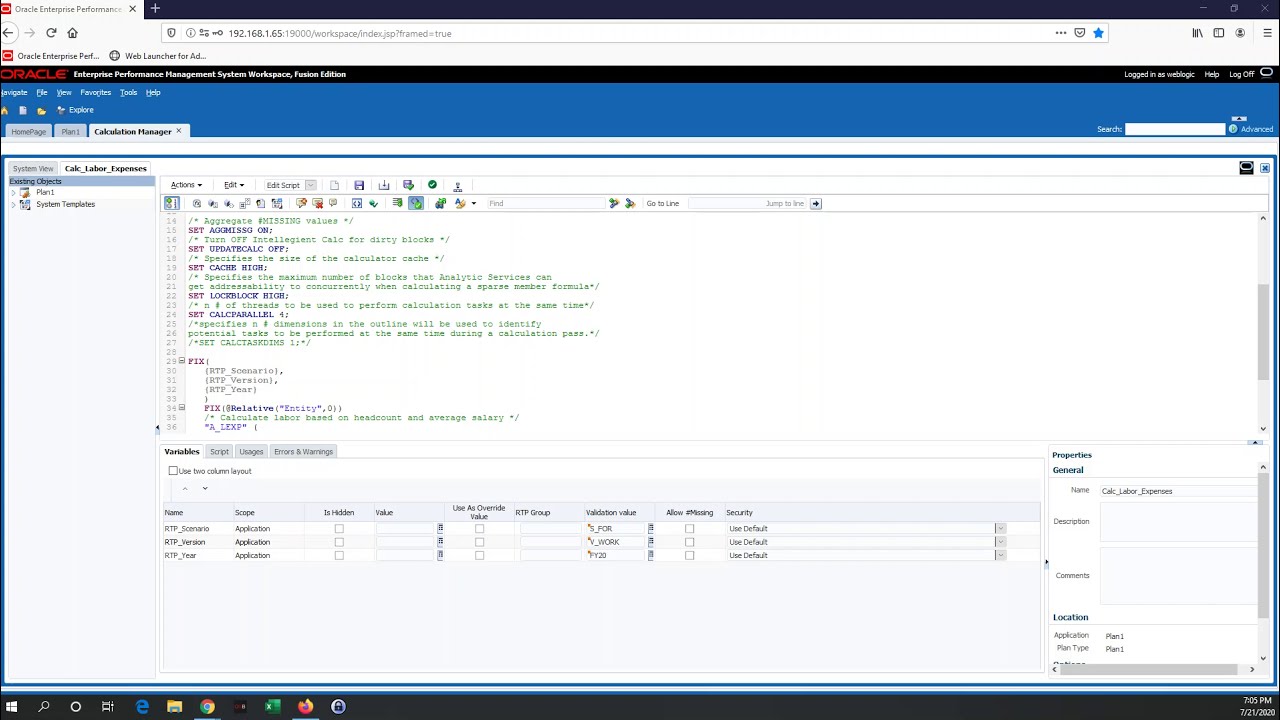Expand the Plan1 tree node
The image size is (1280, 720).
(x=13, y=192)
